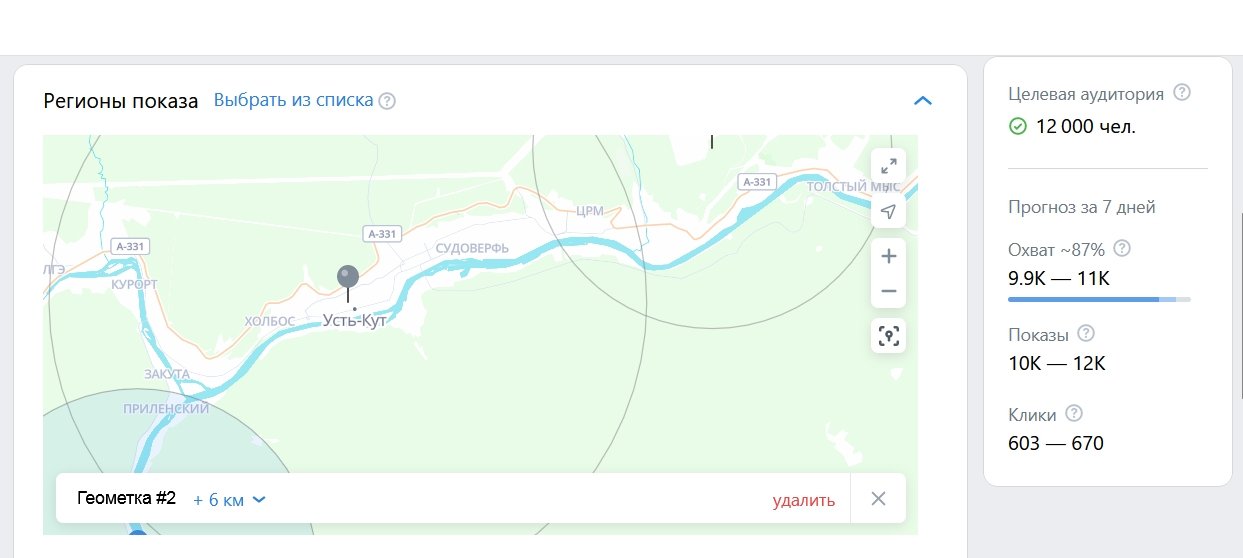Screen dimensions: 1243x558
Task: Show help for Показы
Action: pyautogui.click(x=1086, y=333)
